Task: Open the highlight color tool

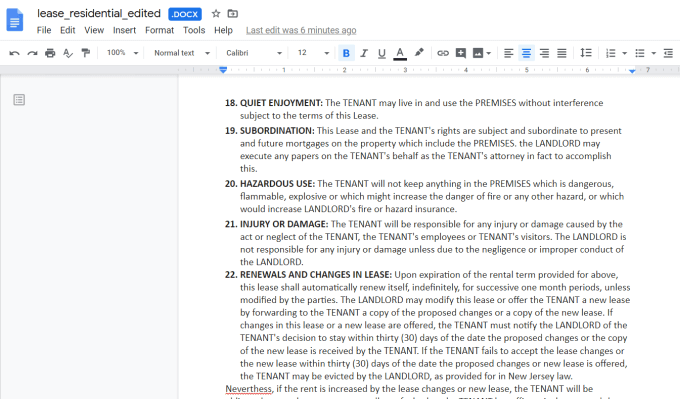Action: pyautogui.click(x=418, y=53)
